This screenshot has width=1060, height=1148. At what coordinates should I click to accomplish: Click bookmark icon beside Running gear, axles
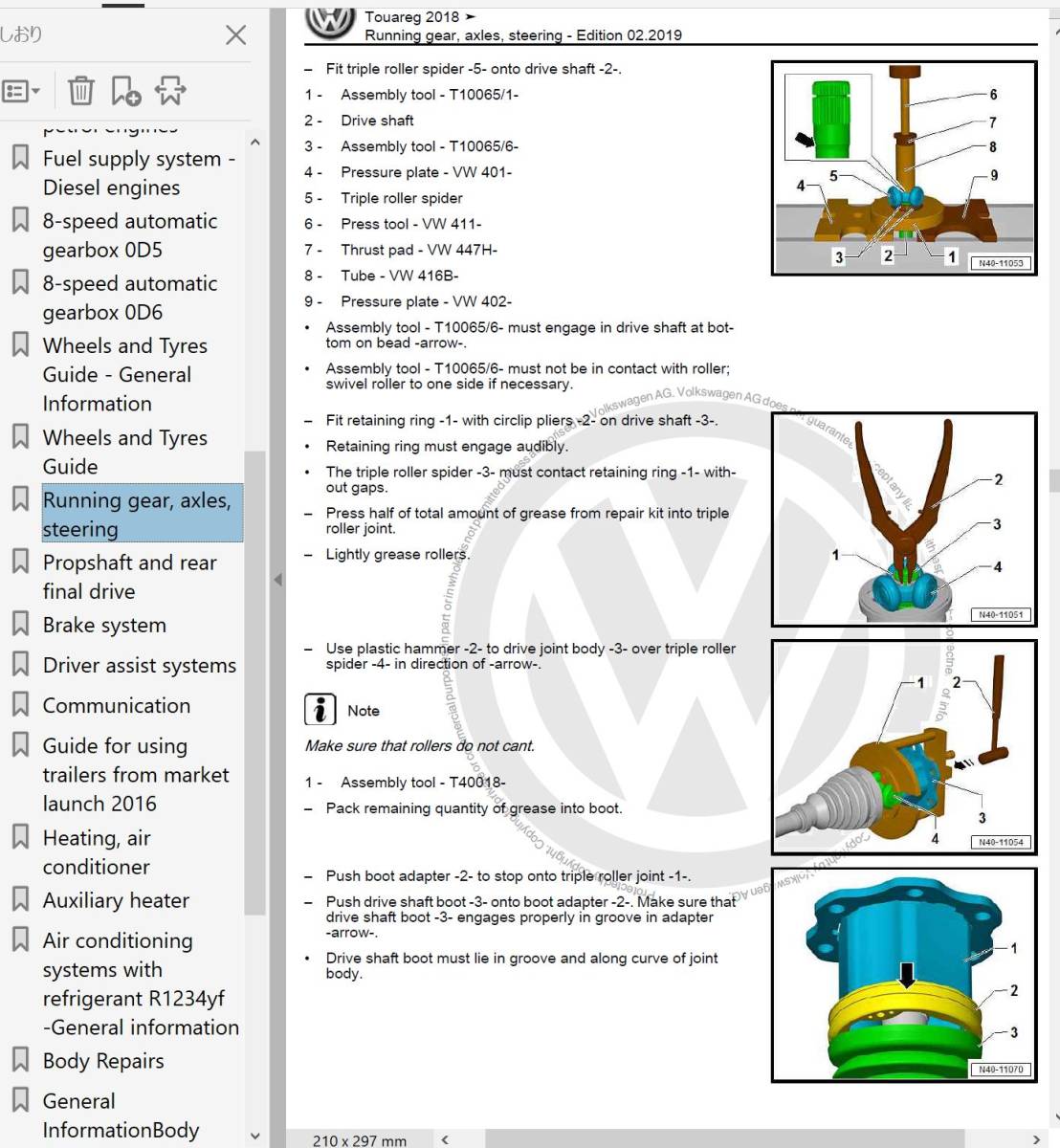pos(20,498)
